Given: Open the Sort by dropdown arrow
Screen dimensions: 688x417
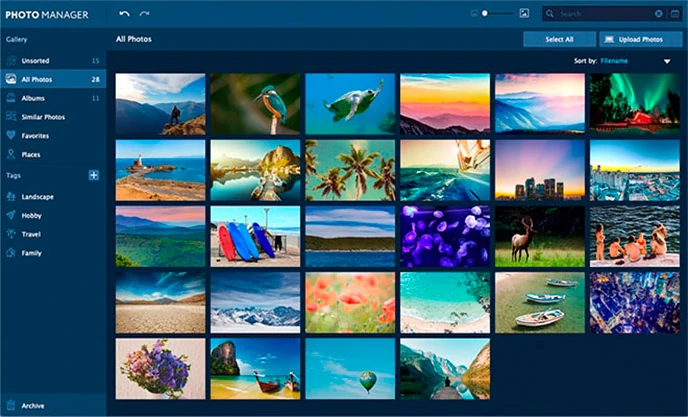Looking at the screenshot, I should tap(667, 61).
